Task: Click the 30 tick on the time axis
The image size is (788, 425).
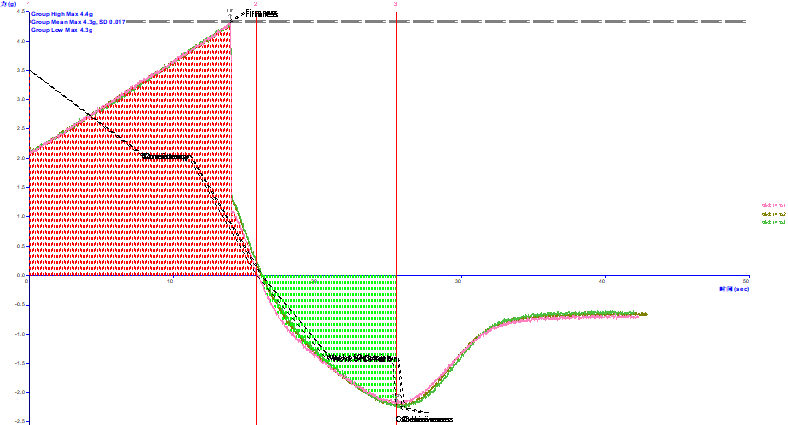Action: (458, 281)
